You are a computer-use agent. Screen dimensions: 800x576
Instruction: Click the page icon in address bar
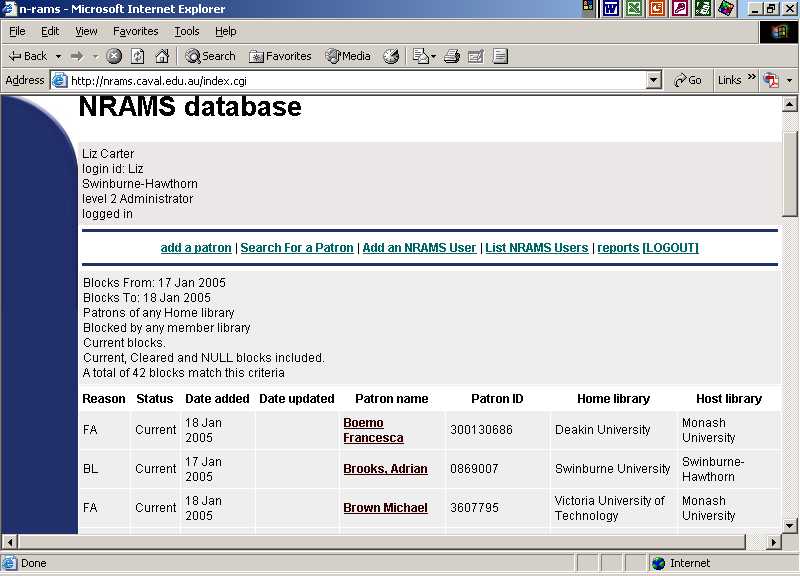60,81
